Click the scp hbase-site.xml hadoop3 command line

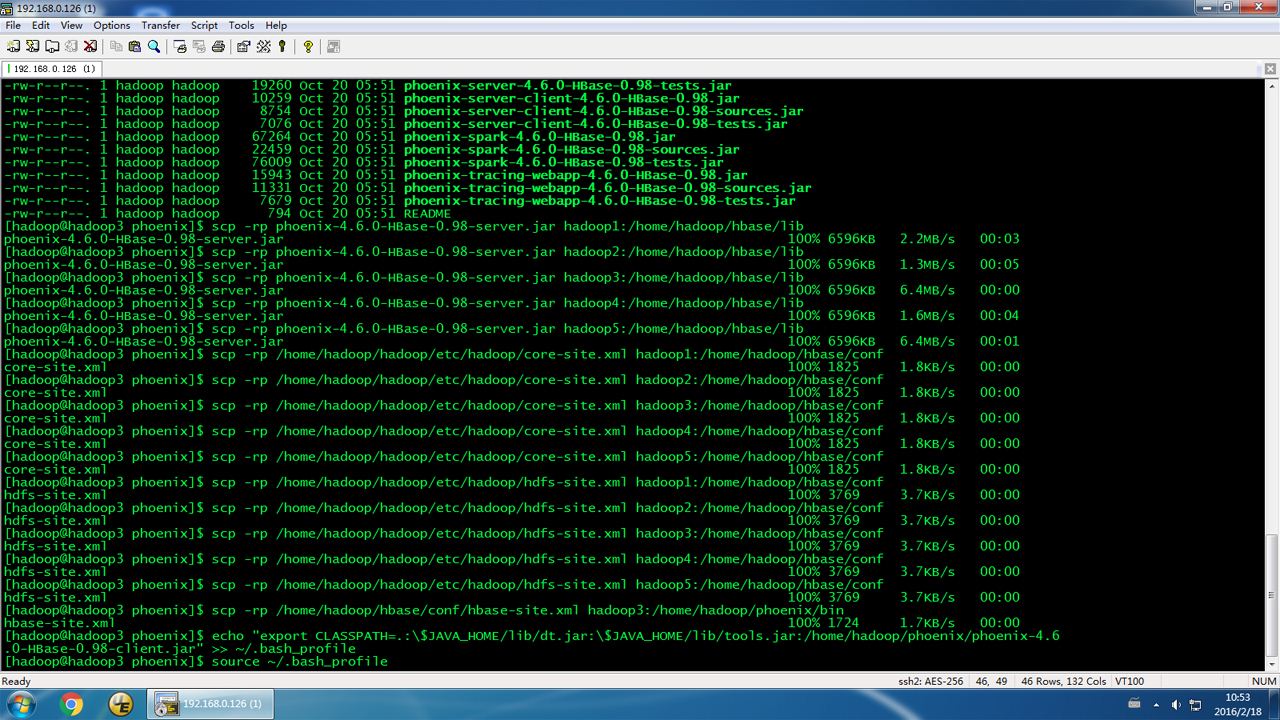tap(424, 610)
